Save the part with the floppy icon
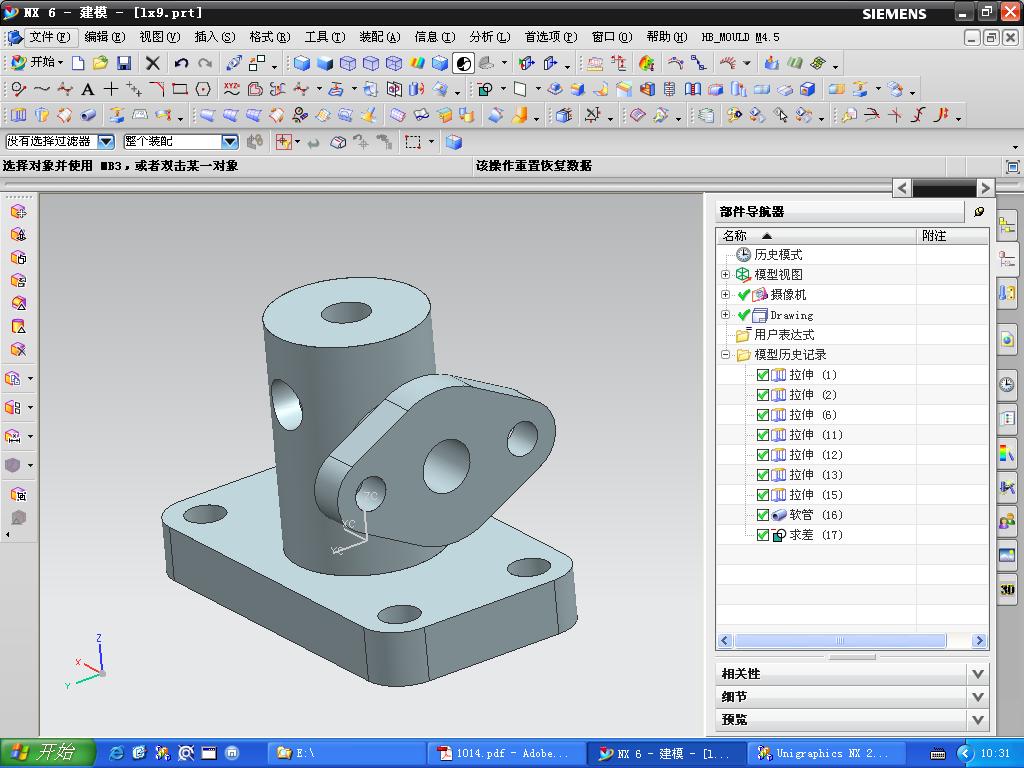 tap(123, 63)
